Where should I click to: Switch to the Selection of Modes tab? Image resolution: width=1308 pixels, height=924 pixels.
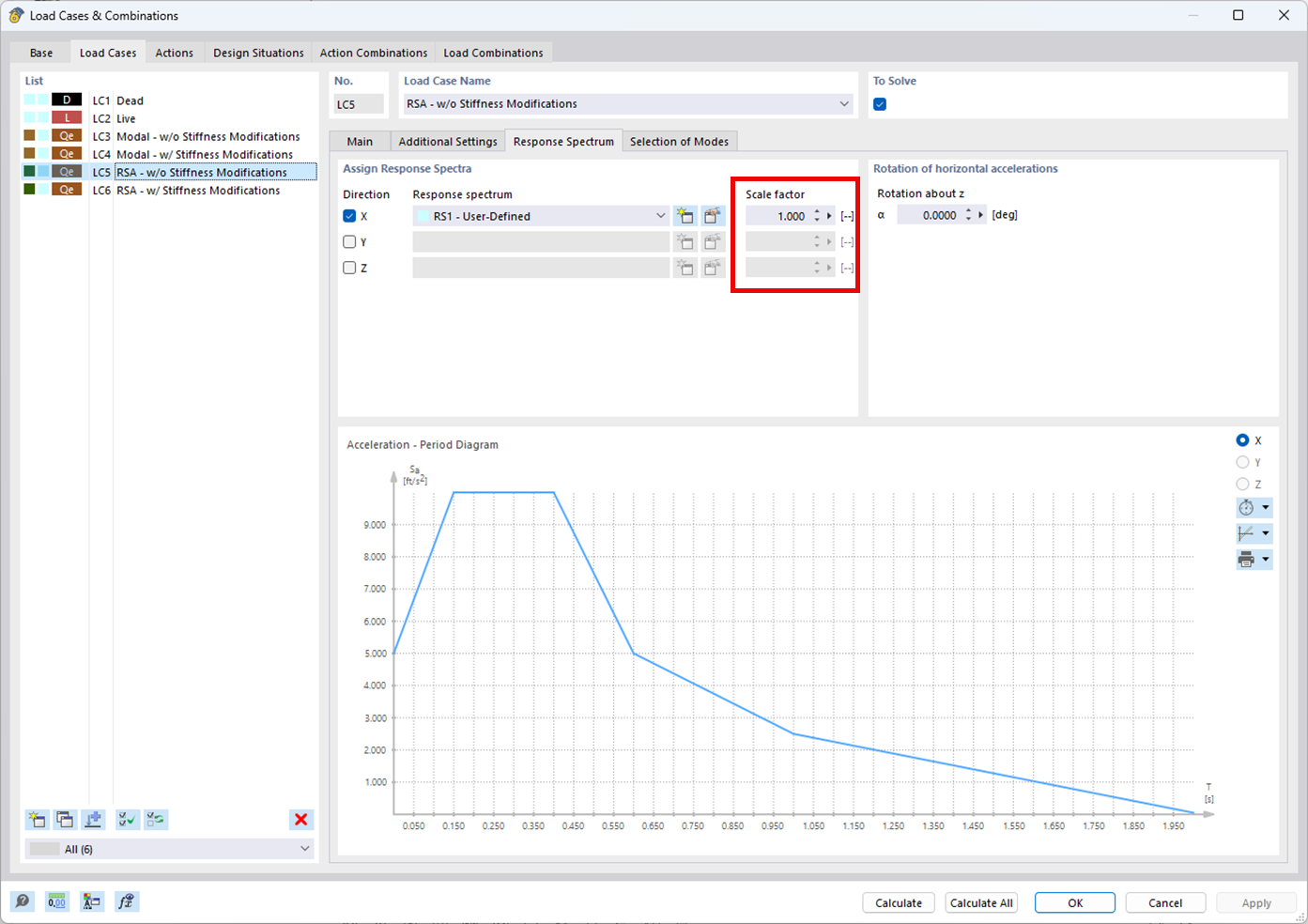click(x=679, y=141)
